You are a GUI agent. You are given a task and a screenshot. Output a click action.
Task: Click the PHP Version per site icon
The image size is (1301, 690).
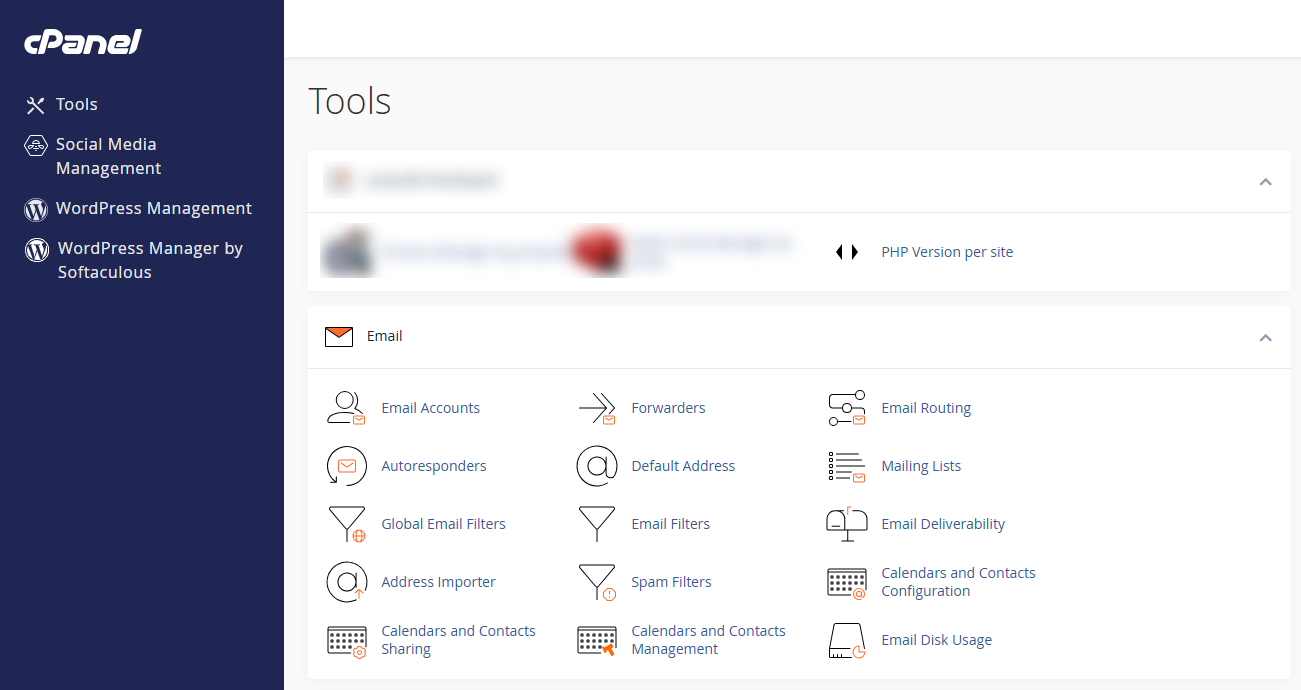pos(847,252)
